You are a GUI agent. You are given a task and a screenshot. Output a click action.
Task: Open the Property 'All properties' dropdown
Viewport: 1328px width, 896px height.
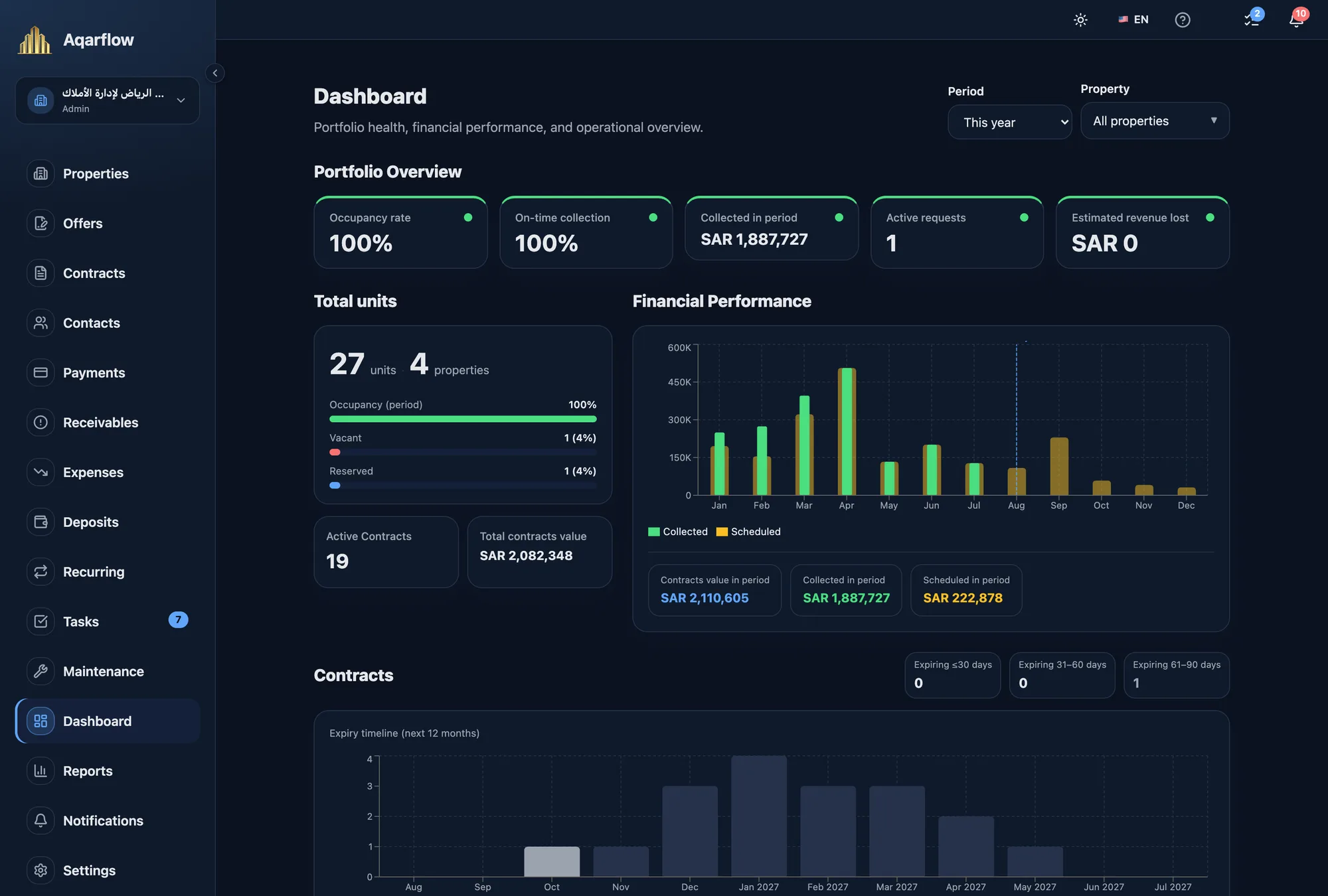pyautogui.click(x=1155, y=121)
